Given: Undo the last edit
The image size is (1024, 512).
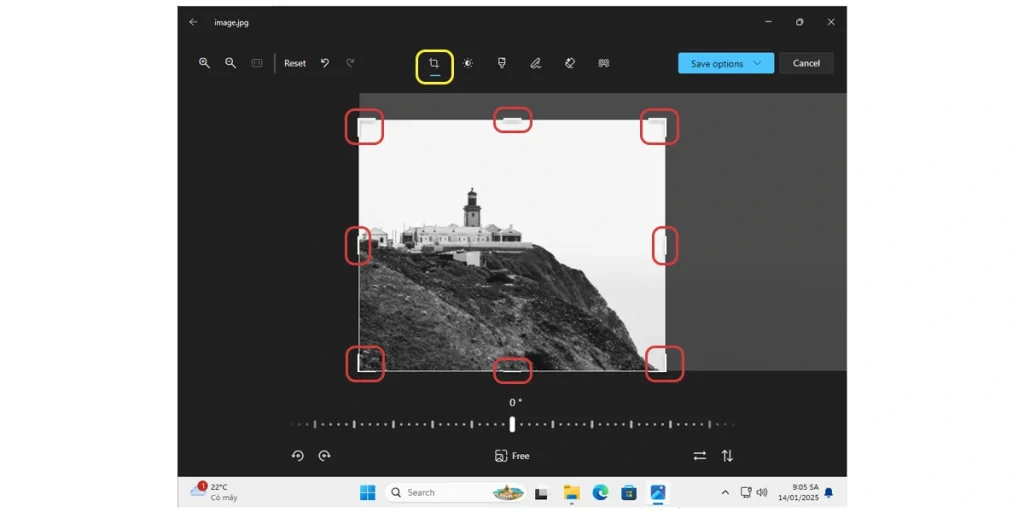Looking at the screenshot, I should pyautogui.click(x=325, y=63).
